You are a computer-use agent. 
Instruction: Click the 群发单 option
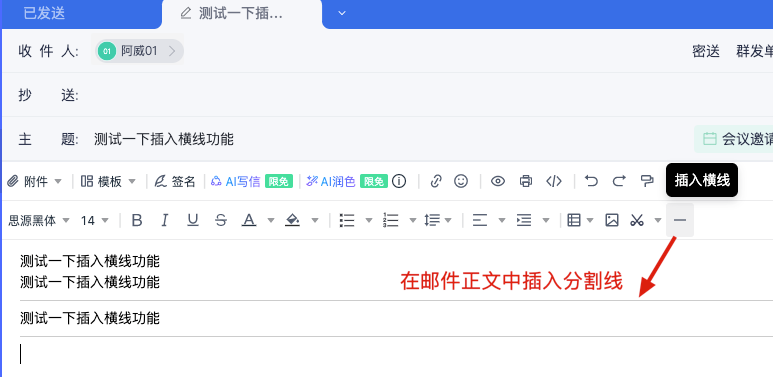[x=754, y=51]
